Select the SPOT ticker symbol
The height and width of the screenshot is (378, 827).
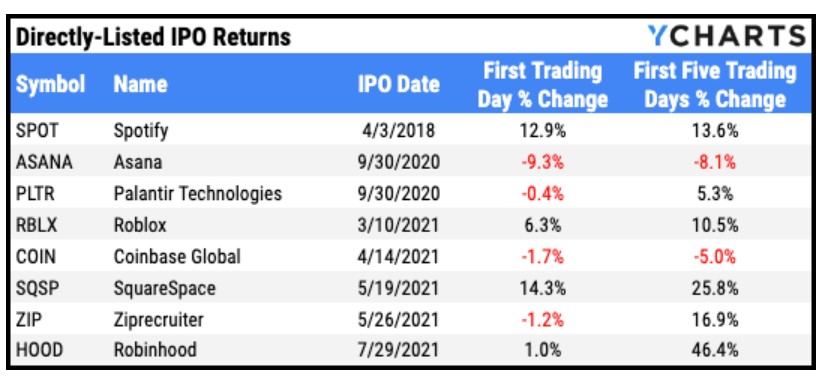coord(35,130)
